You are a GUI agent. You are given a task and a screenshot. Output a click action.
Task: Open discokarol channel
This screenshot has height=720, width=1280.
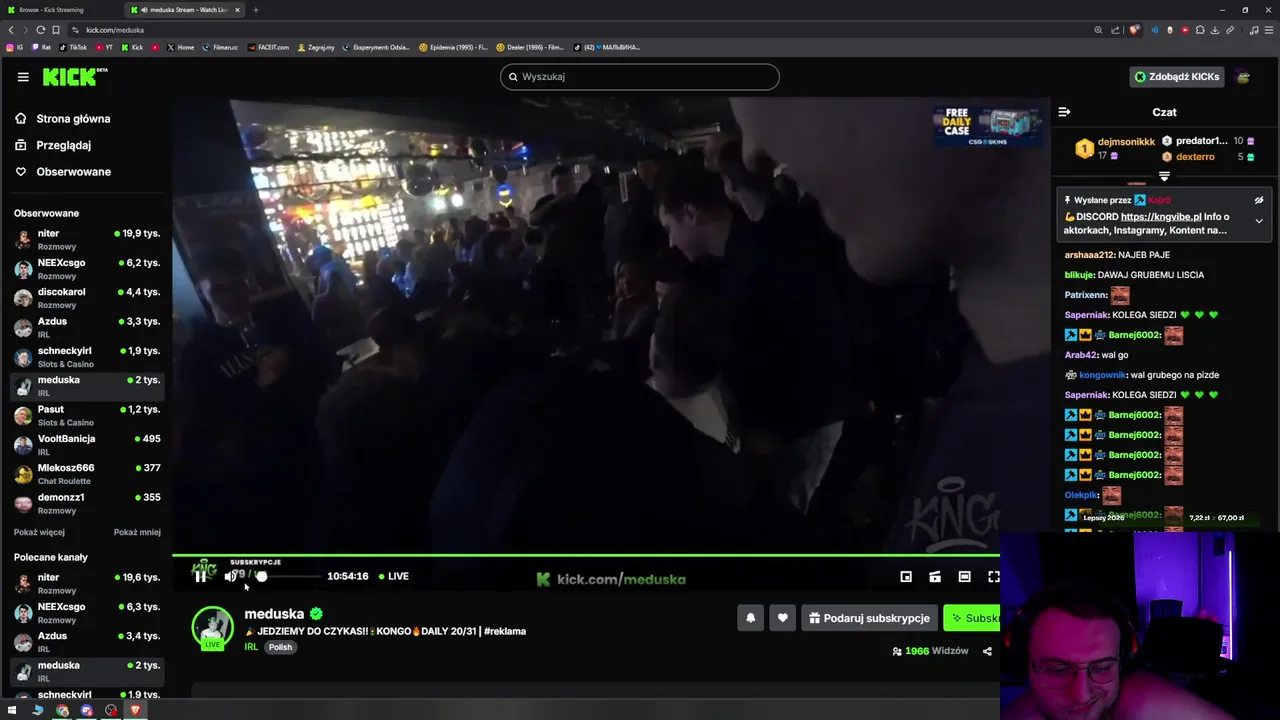(87, 298)
